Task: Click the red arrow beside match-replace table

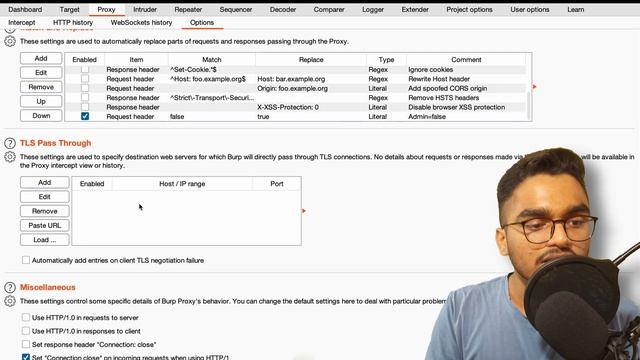Action: point(534,87)
